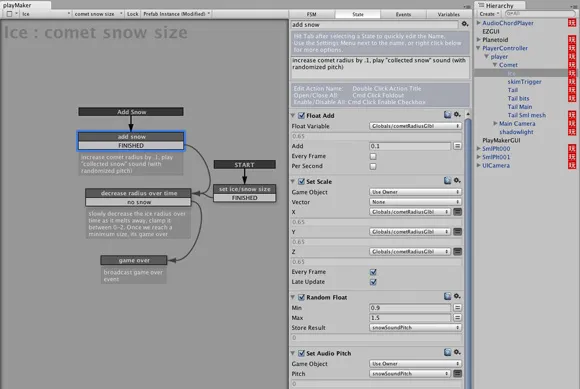Open Random Float action settings gear
This screenshot has width=580, height=389.
pos(457,296)
